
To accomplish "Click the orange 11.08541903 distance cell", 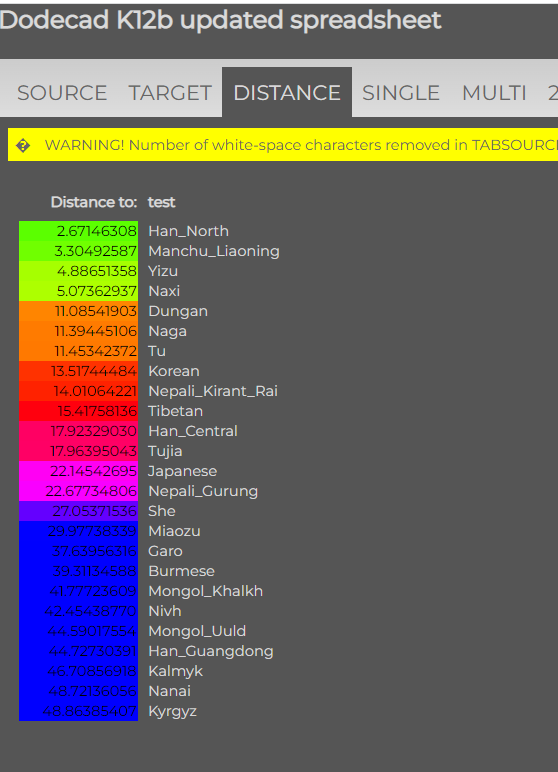I will [x=78, y=311].
